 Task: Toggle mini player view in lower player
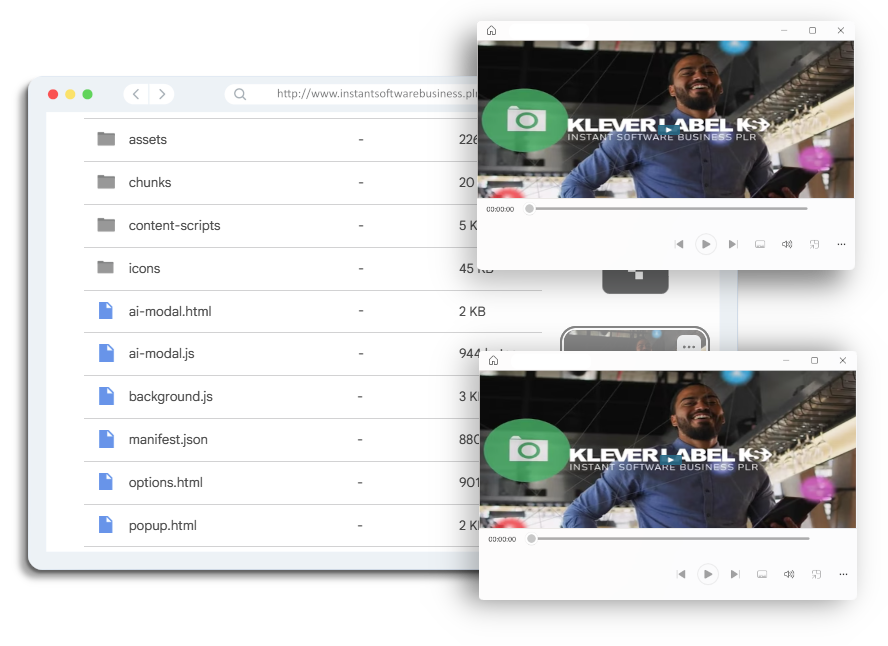[816, 574]
